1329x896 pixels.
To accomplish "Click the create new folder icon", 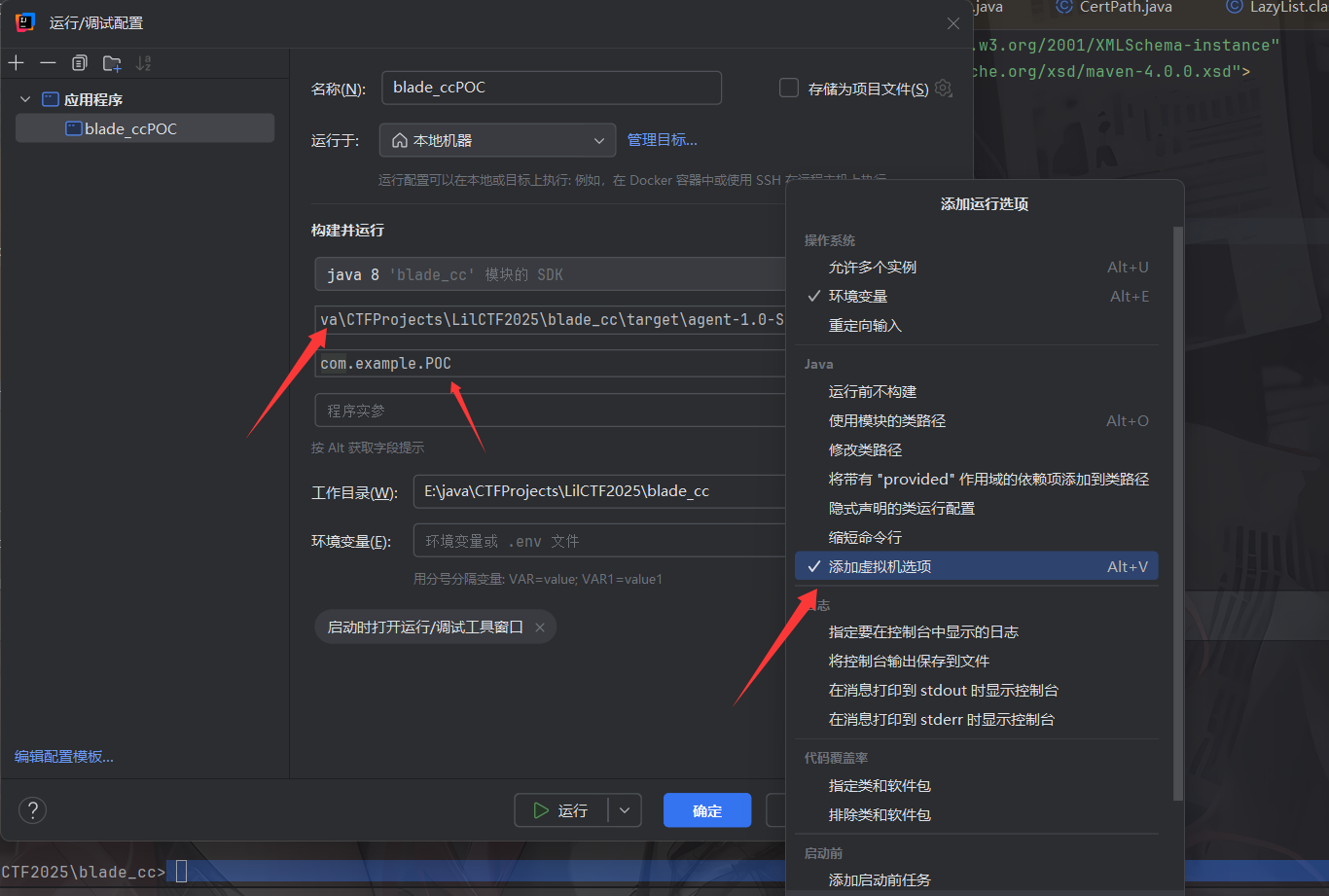I will (112, 63).
